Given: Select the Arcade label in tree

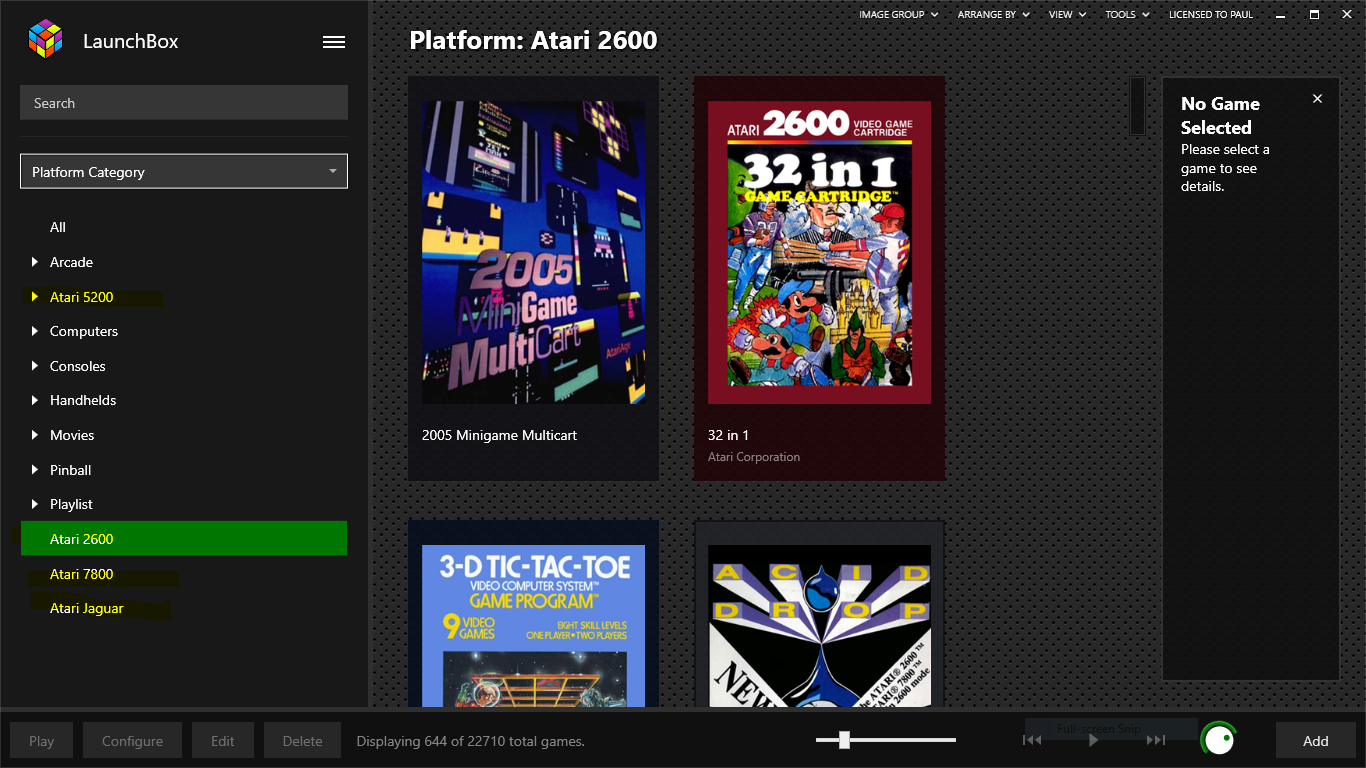Looking at the screenshot, I should 72,262.
